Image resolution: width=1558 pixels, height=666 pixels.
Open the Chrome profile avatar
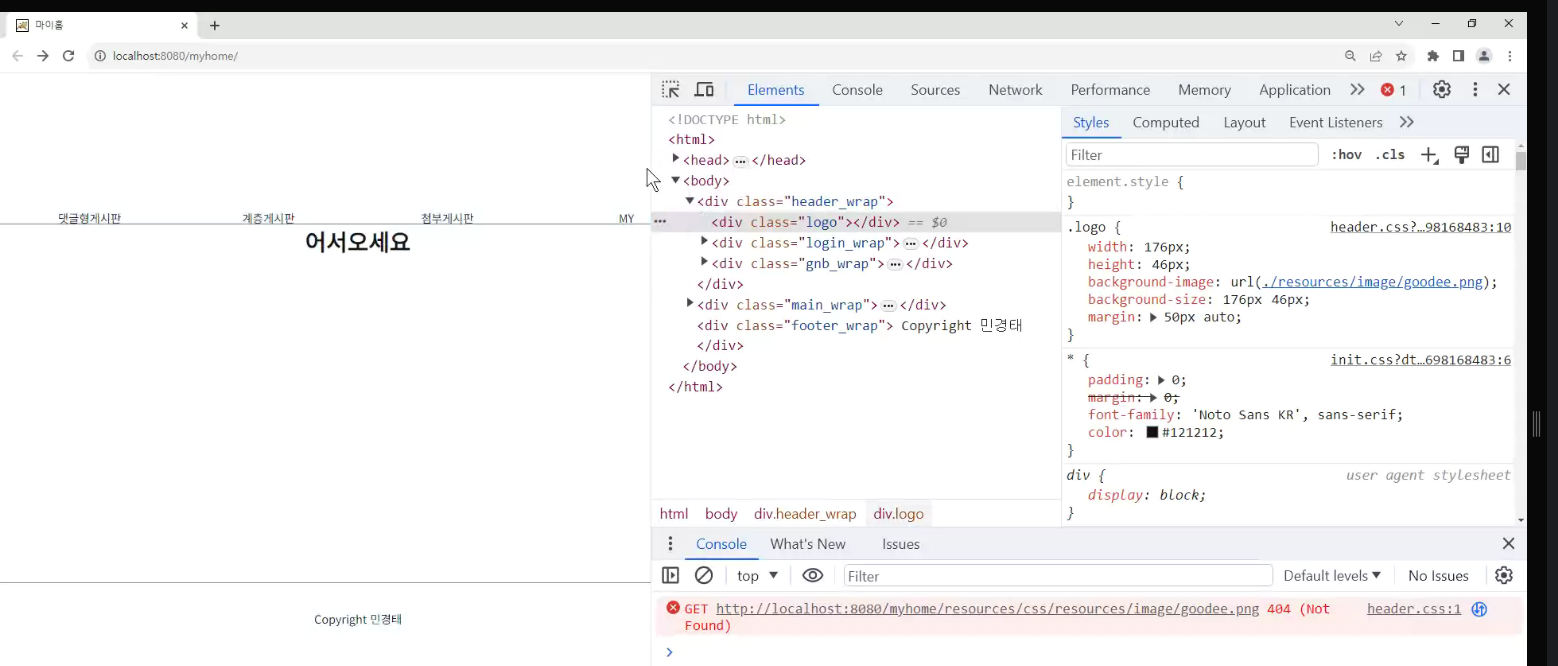[x=1484, y=56]
